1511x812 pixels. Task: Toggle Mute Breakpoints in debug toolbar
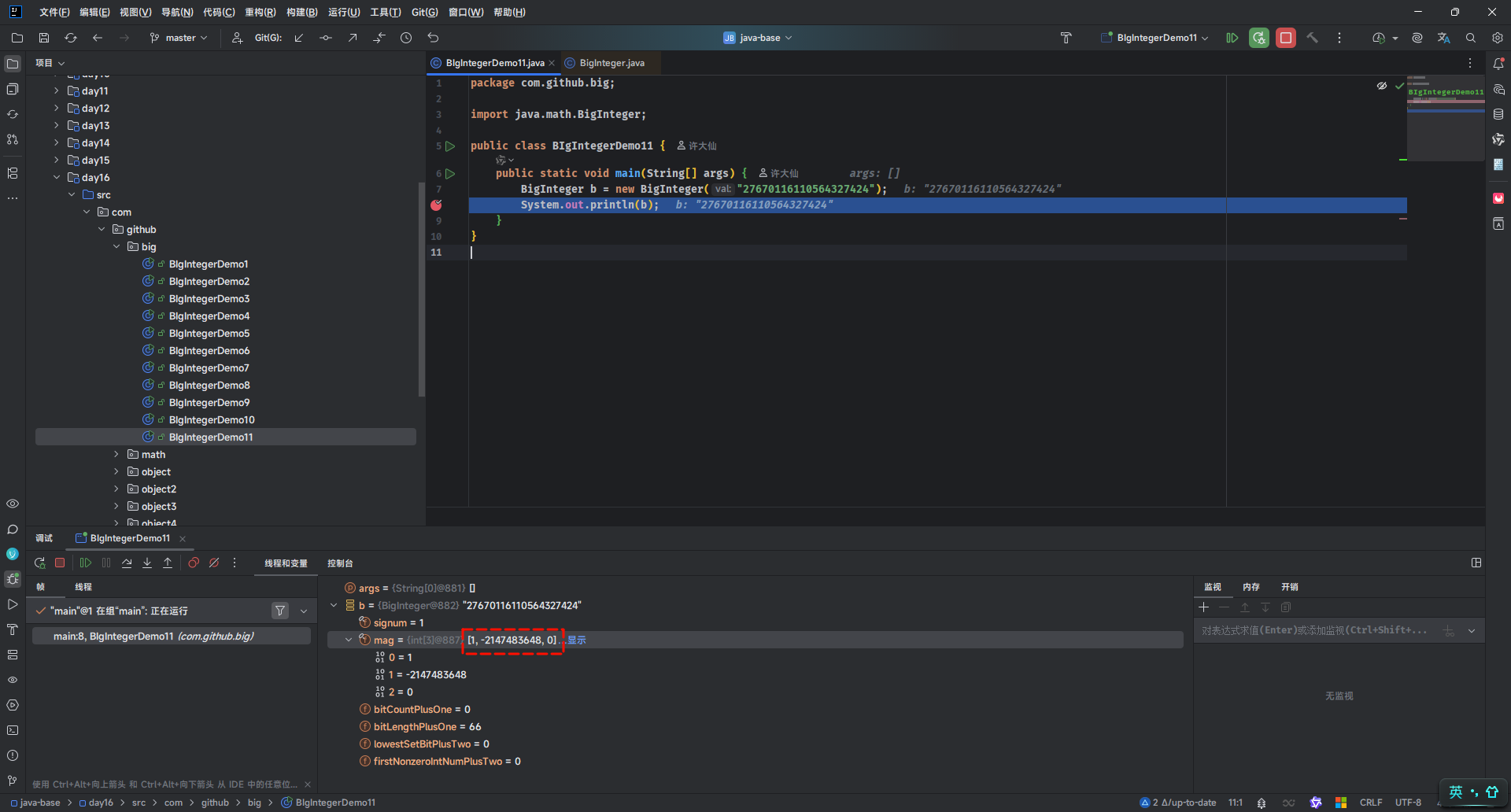coord(214,563)
